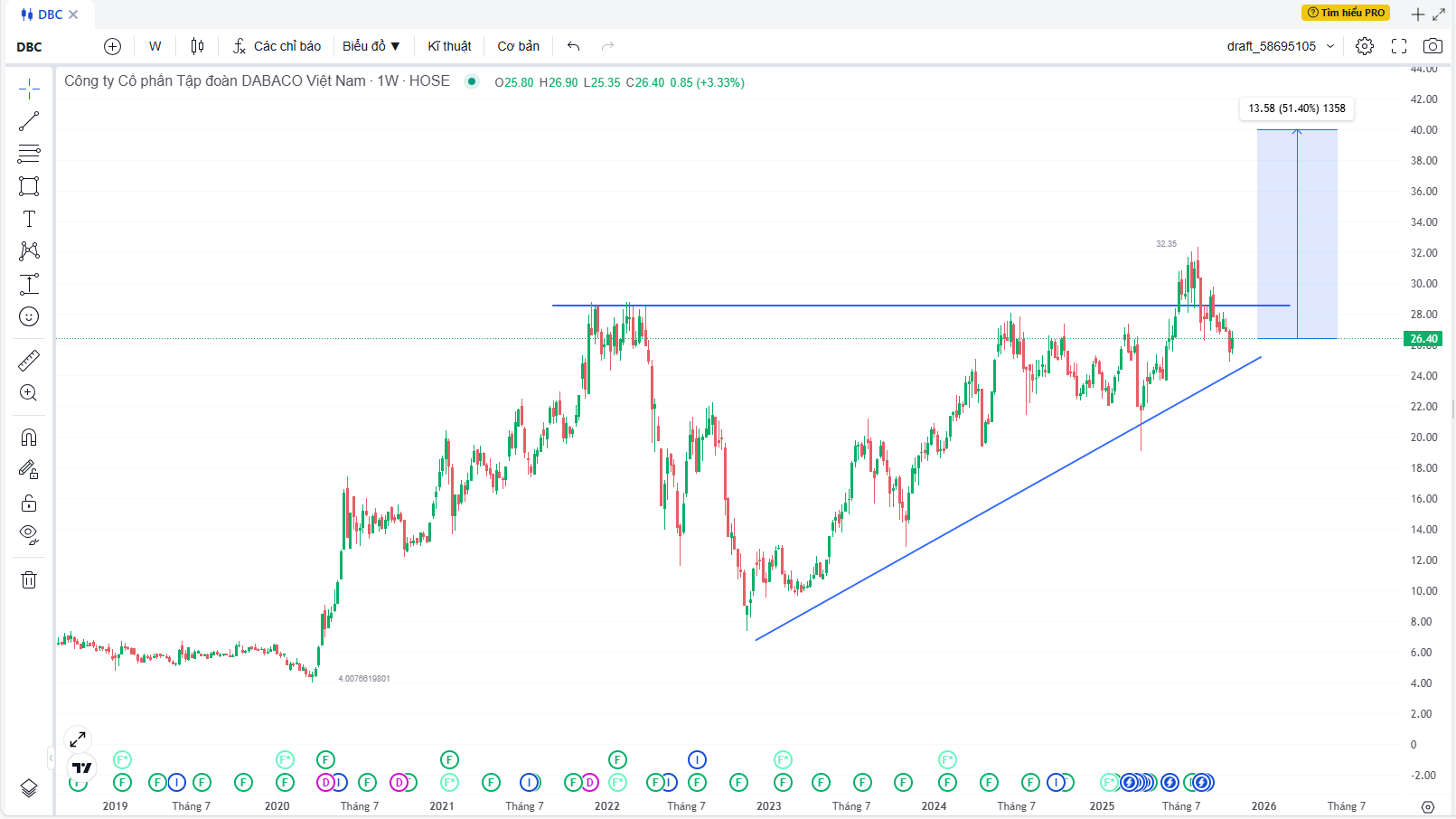Screen dimensions: 1456x819
Task: Pick the ruler measure tool
Action: coord(29,362)
